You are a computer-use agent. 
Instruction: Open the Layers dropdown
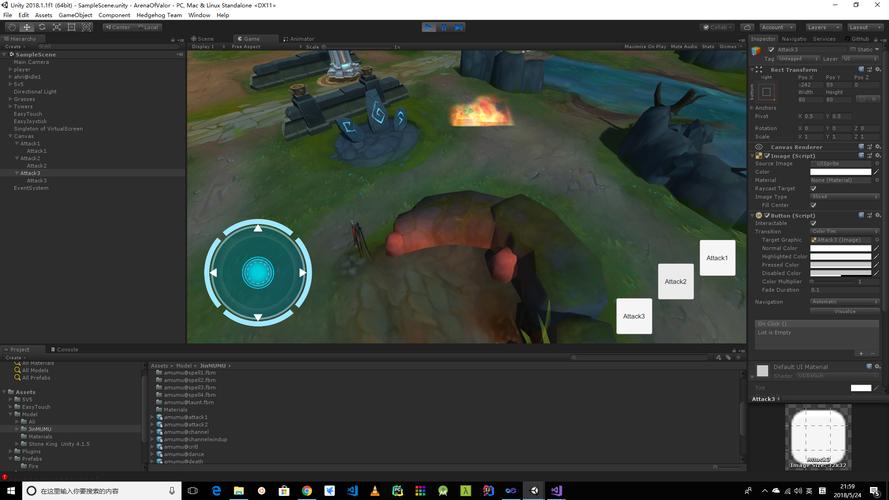click(823, 27)
